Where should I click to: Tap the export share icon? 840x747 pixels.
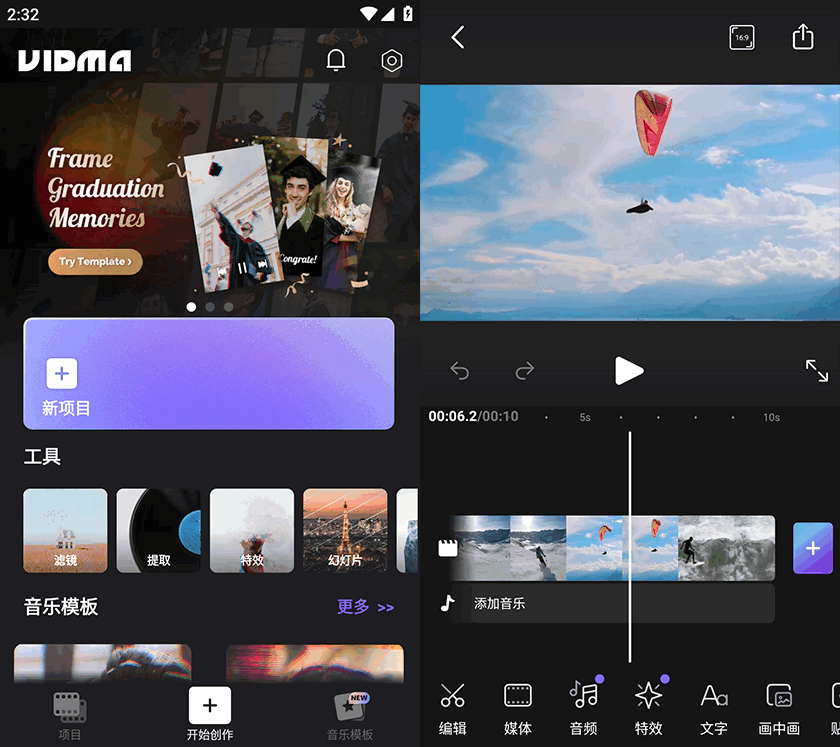pyautogui.click(x=803, y=38)
